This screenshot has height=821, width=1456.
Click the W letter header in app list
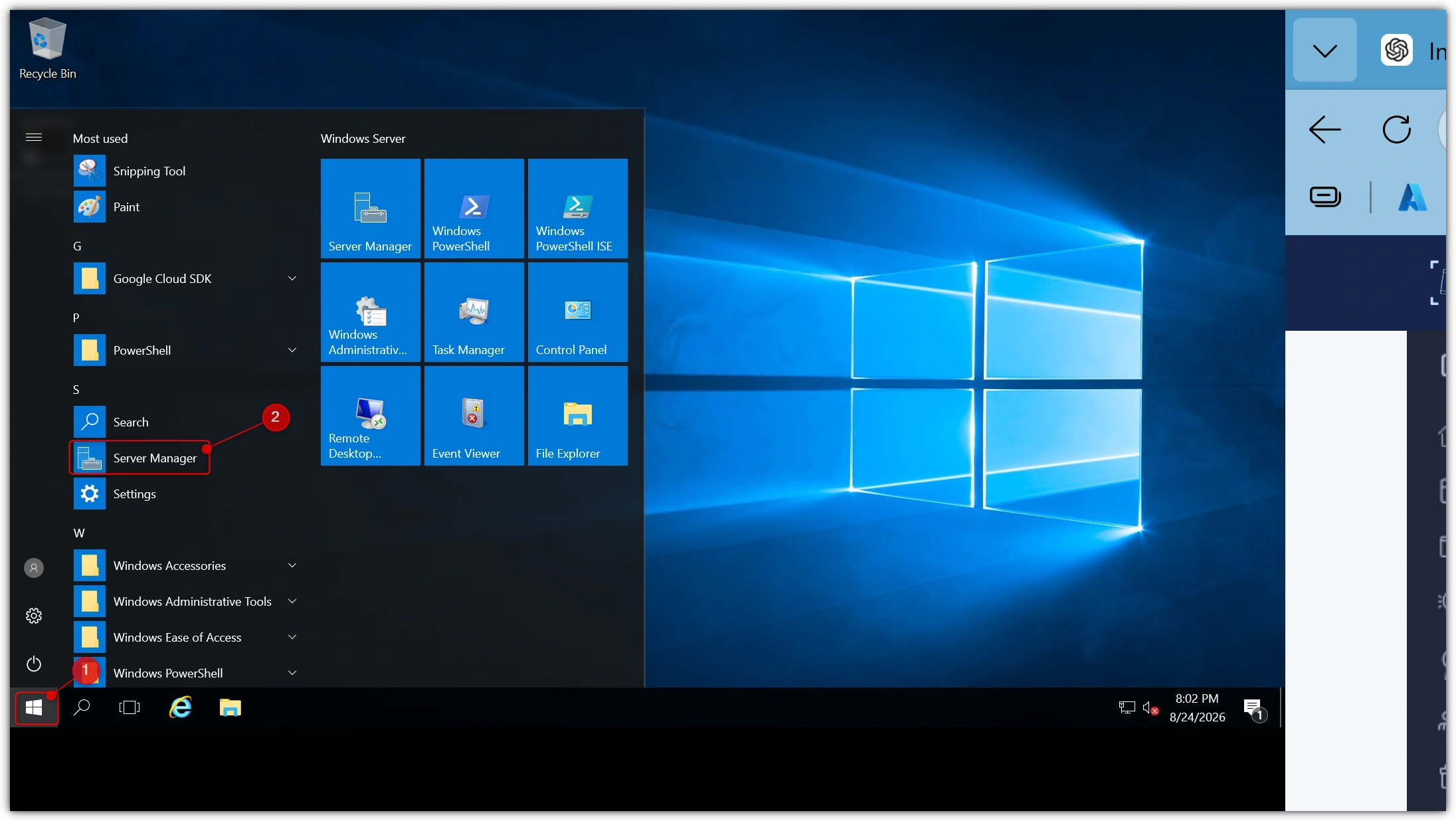(x=79, y=533)
